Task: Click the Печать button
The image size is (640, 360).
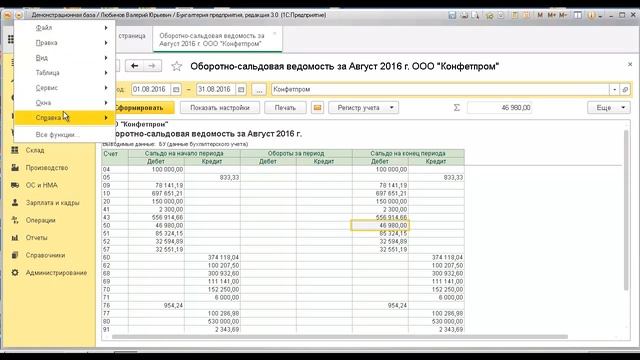Action: coord(285,108)
